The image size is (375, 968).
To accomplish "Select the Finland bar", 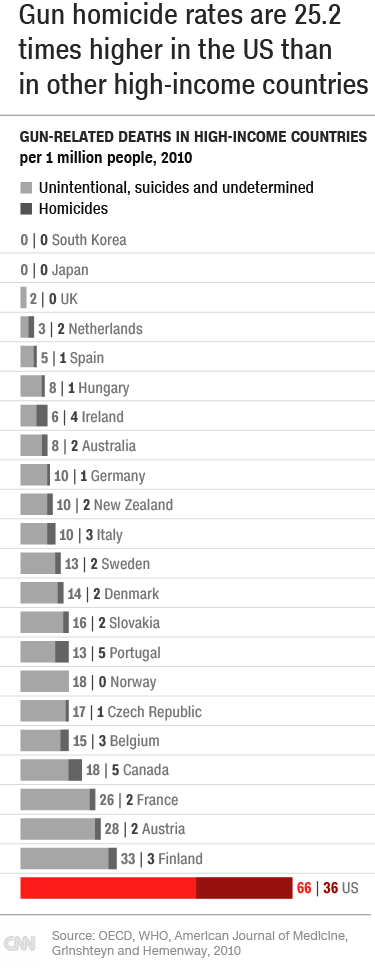I will pyautogui.click(x=69, y=859).
